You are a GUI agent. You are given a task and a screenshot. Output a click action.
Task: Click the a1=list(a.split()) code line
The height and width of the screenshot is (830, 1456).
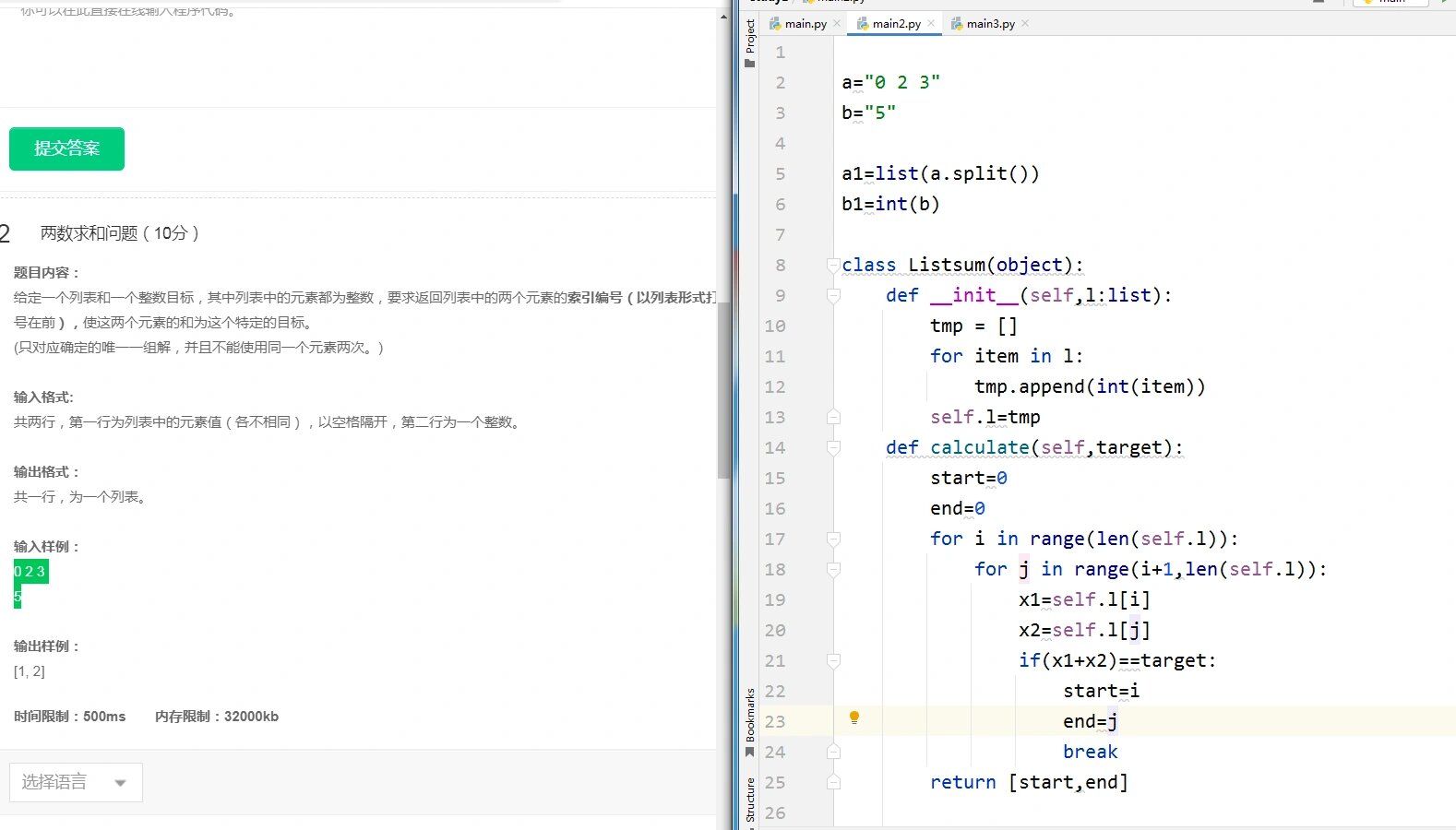940,173
